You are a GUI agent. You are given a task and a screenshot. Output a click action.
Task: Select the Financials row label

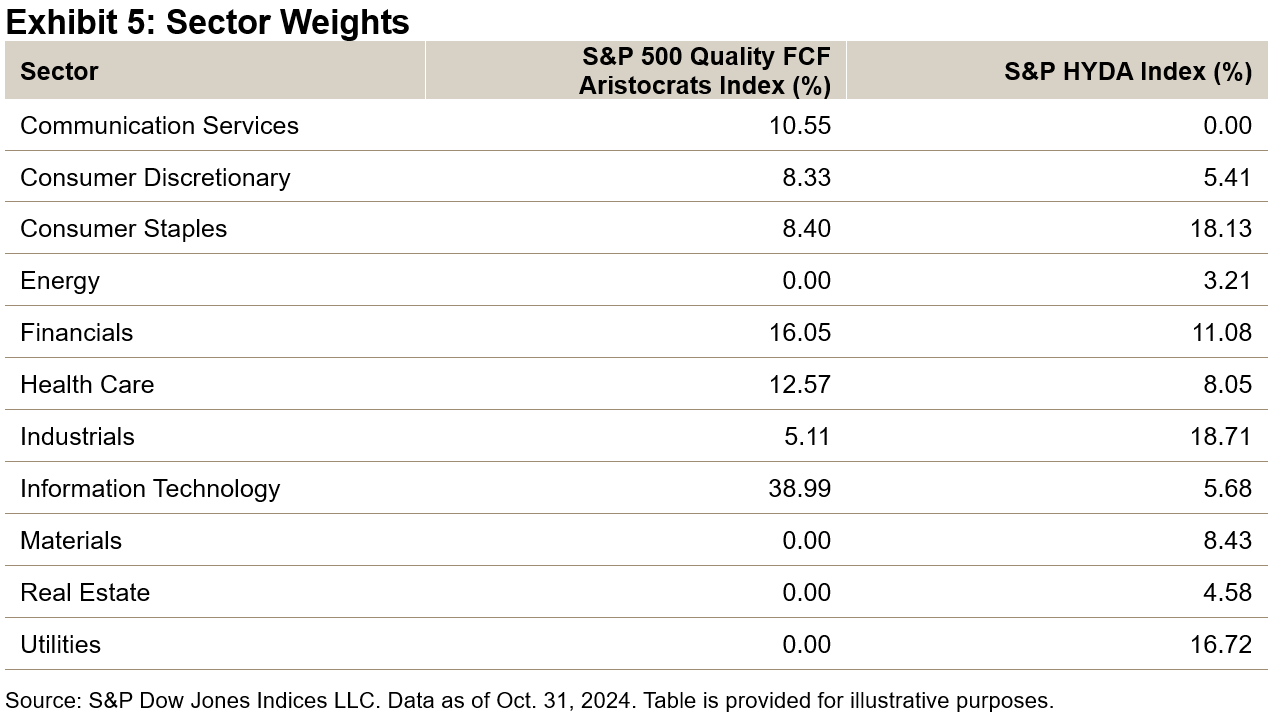76,333
